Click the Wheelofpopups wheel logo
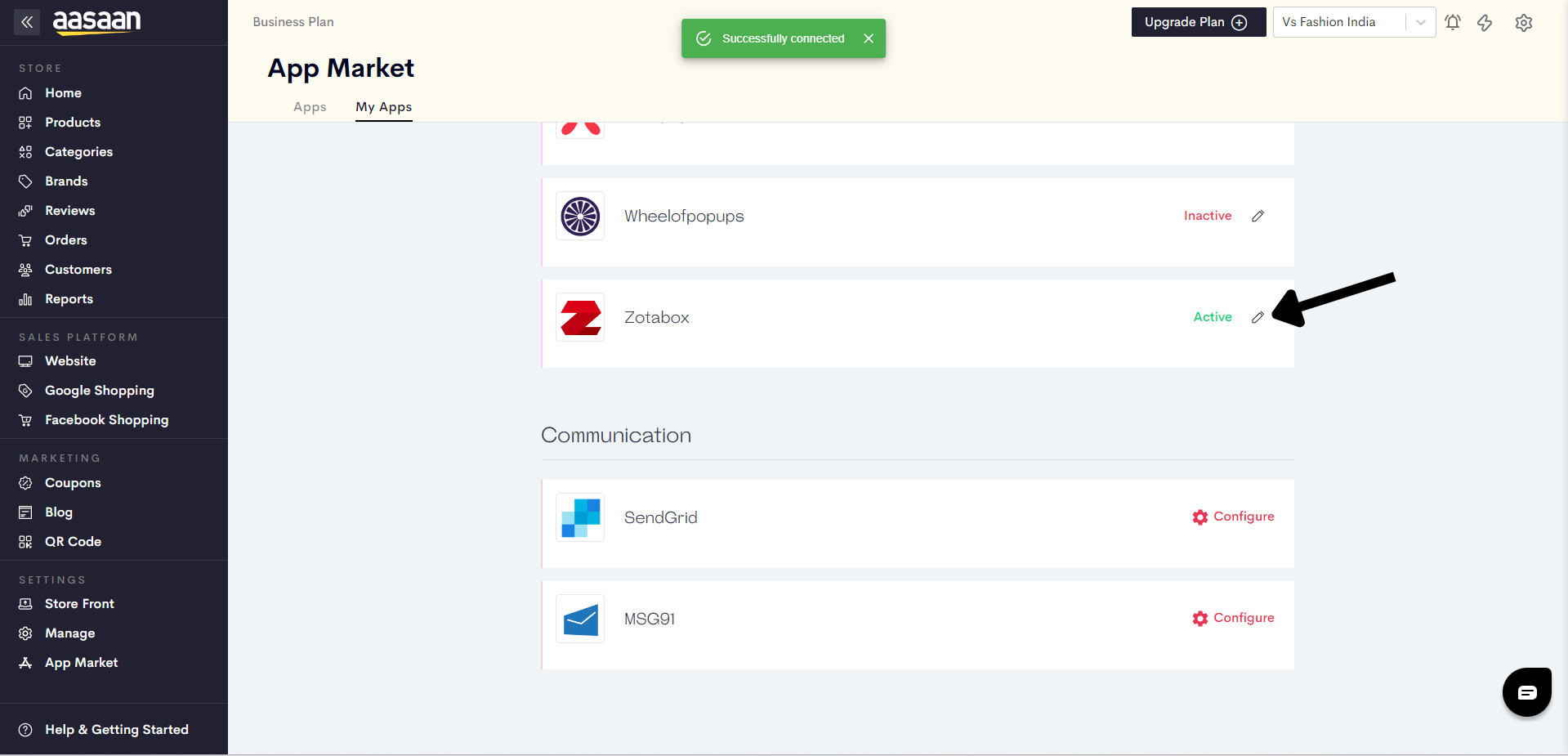 [x=580, y=216]
